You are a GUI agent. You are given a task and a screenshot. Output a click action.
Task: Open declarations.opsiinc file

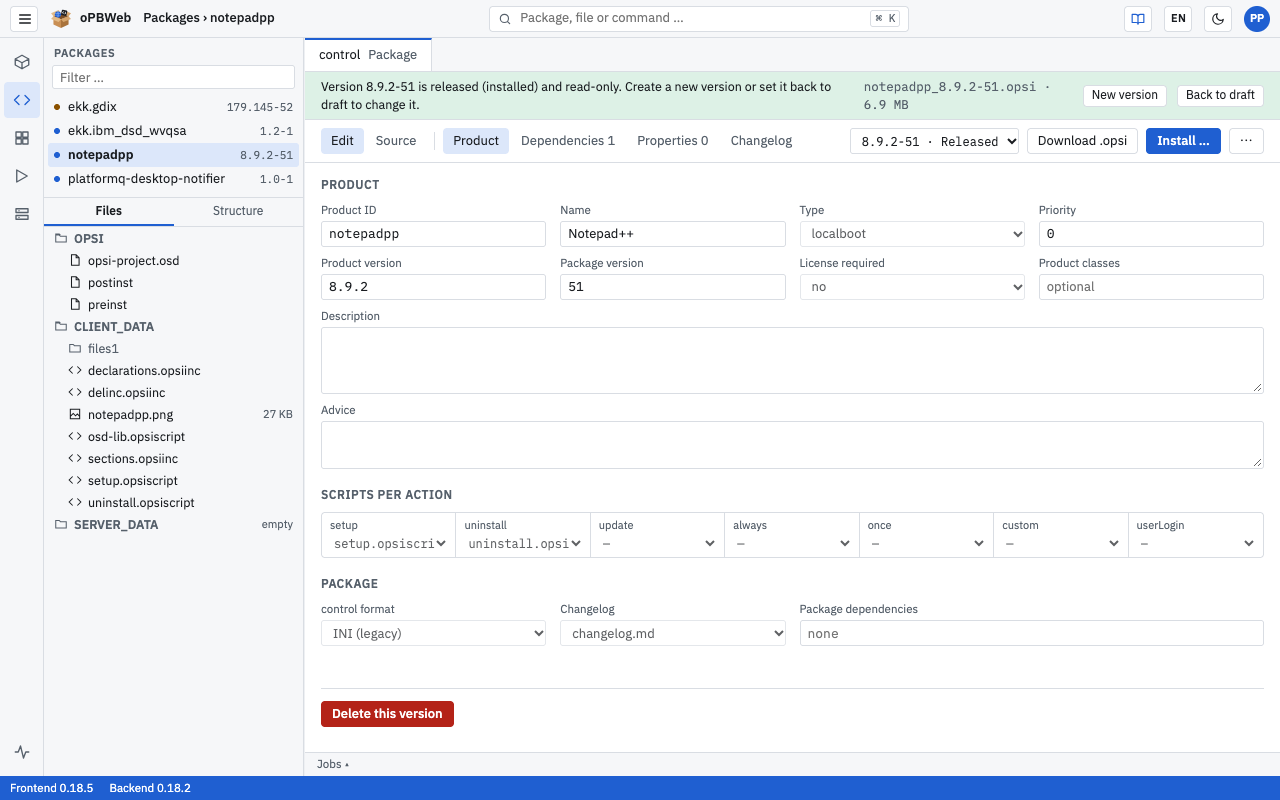click(x=173, y=371)
